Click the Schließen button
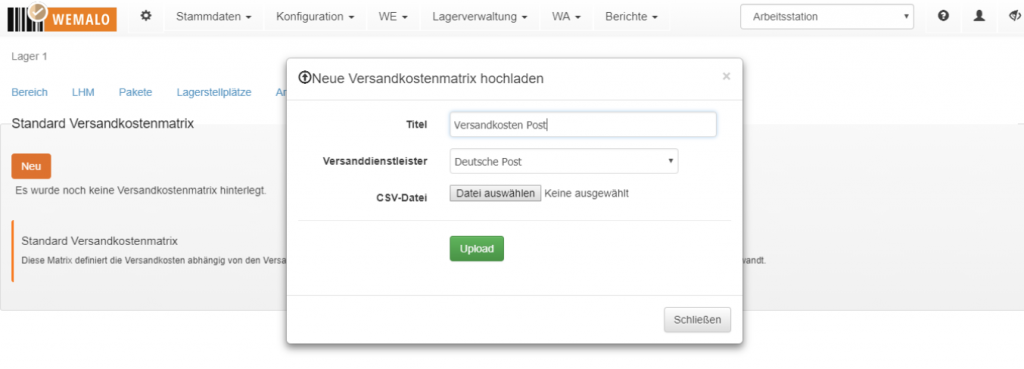The image size is (1024, 369). coord(697,320)
